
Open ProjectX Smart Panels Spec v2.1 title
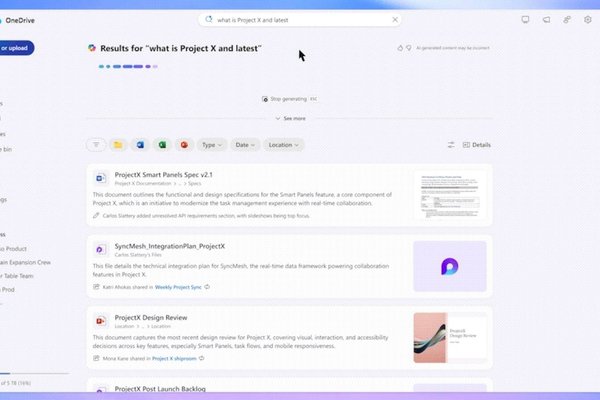163,175
